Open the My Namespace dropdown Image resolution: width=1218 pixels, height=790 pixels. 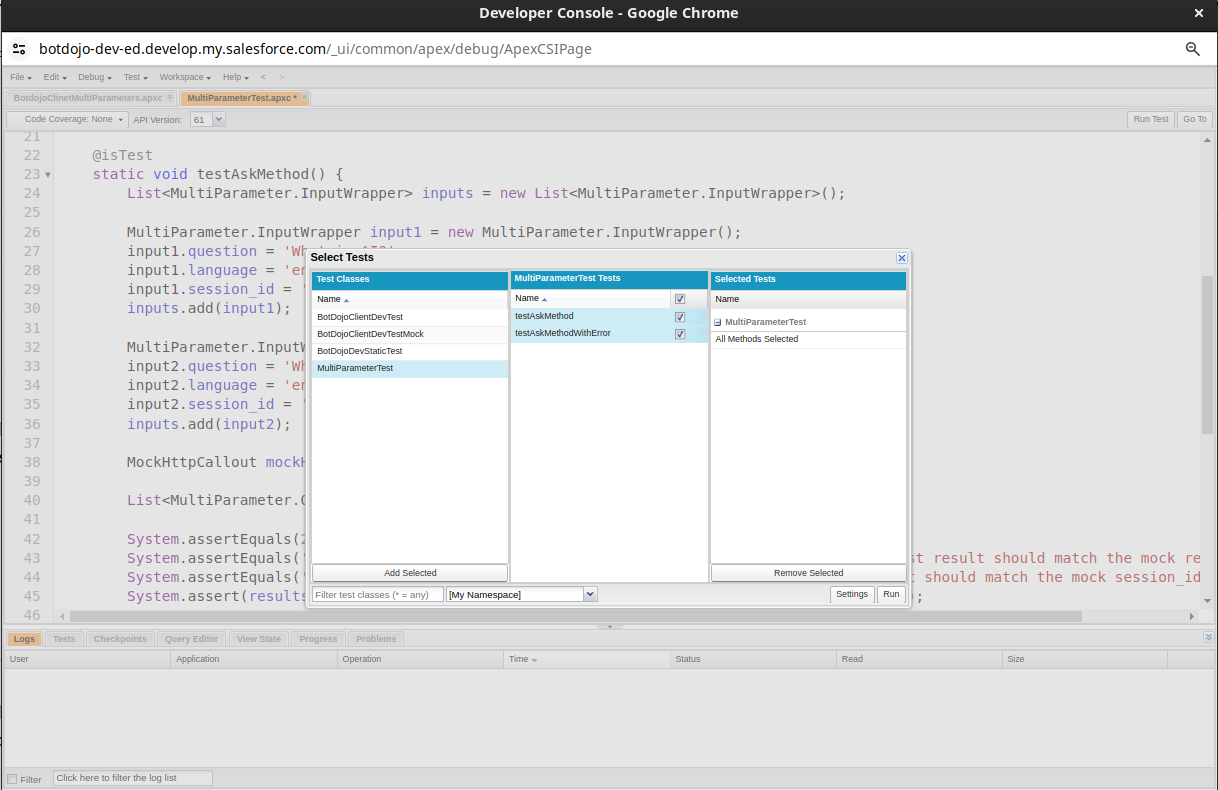(x=590, y=594)
